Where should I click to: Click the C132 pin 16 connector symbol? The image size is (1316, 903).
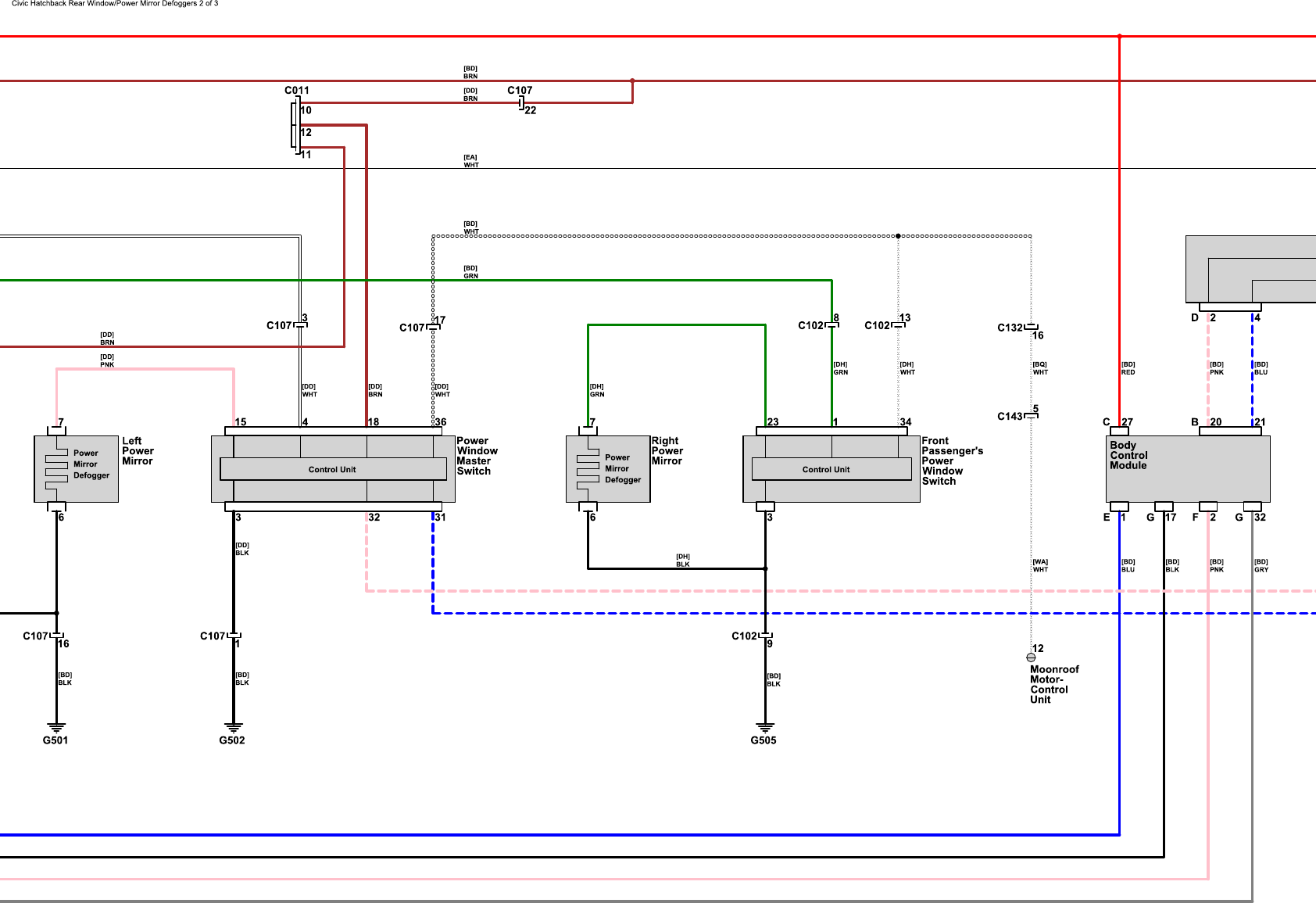[1031, 327]
